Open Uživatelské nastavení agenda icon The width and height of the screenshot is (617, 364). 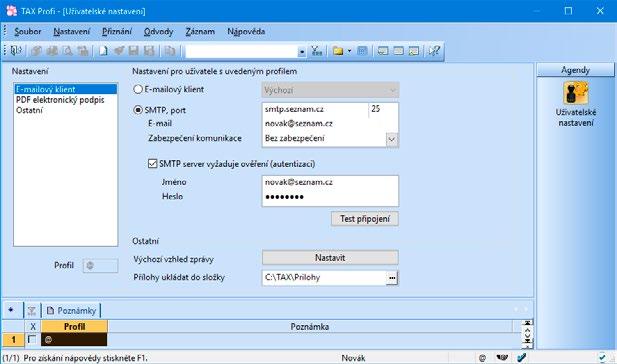tap(575, 94)
